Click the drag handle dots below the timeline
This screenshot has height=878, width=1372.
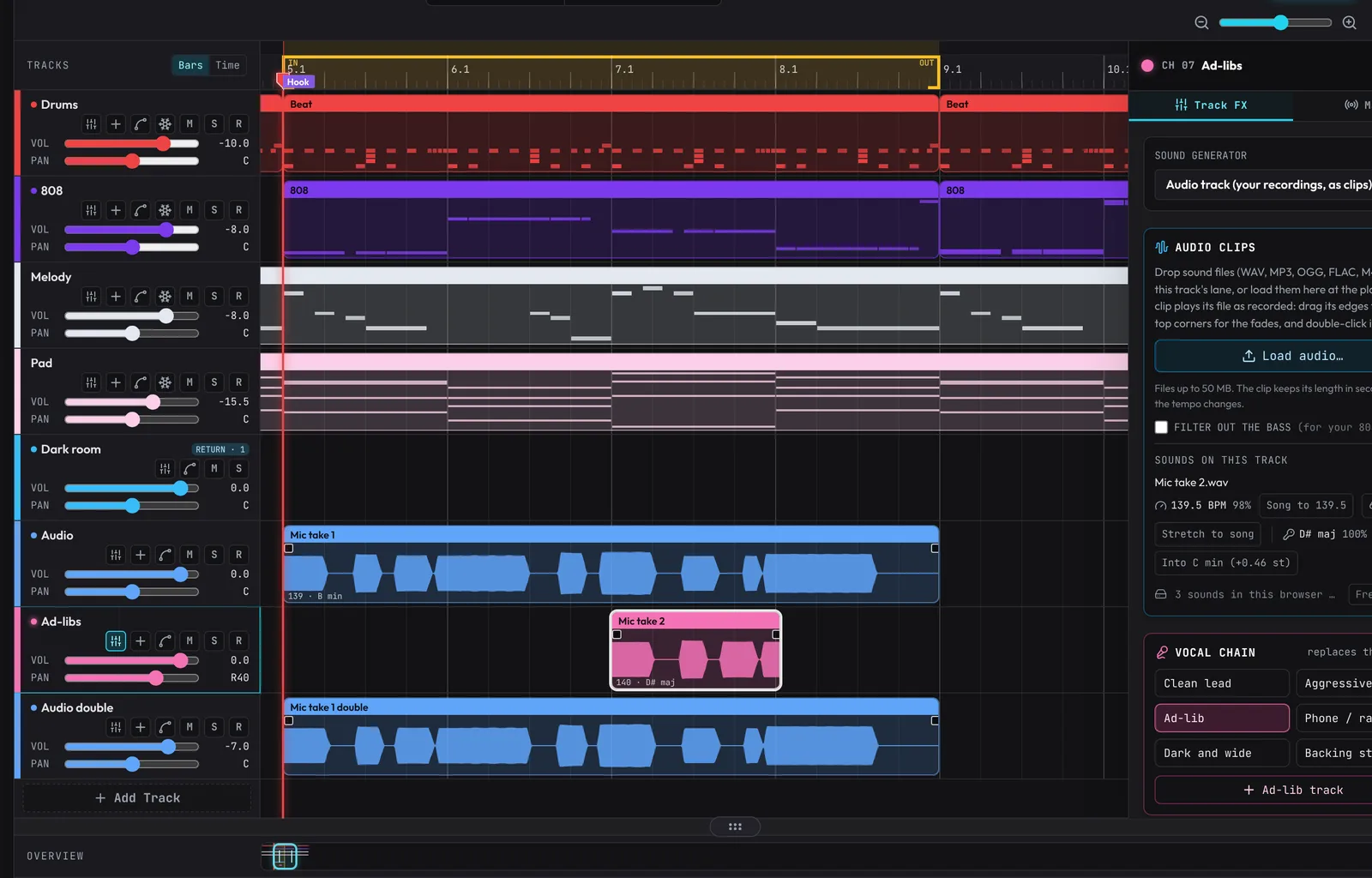click(x=735, y=827)
